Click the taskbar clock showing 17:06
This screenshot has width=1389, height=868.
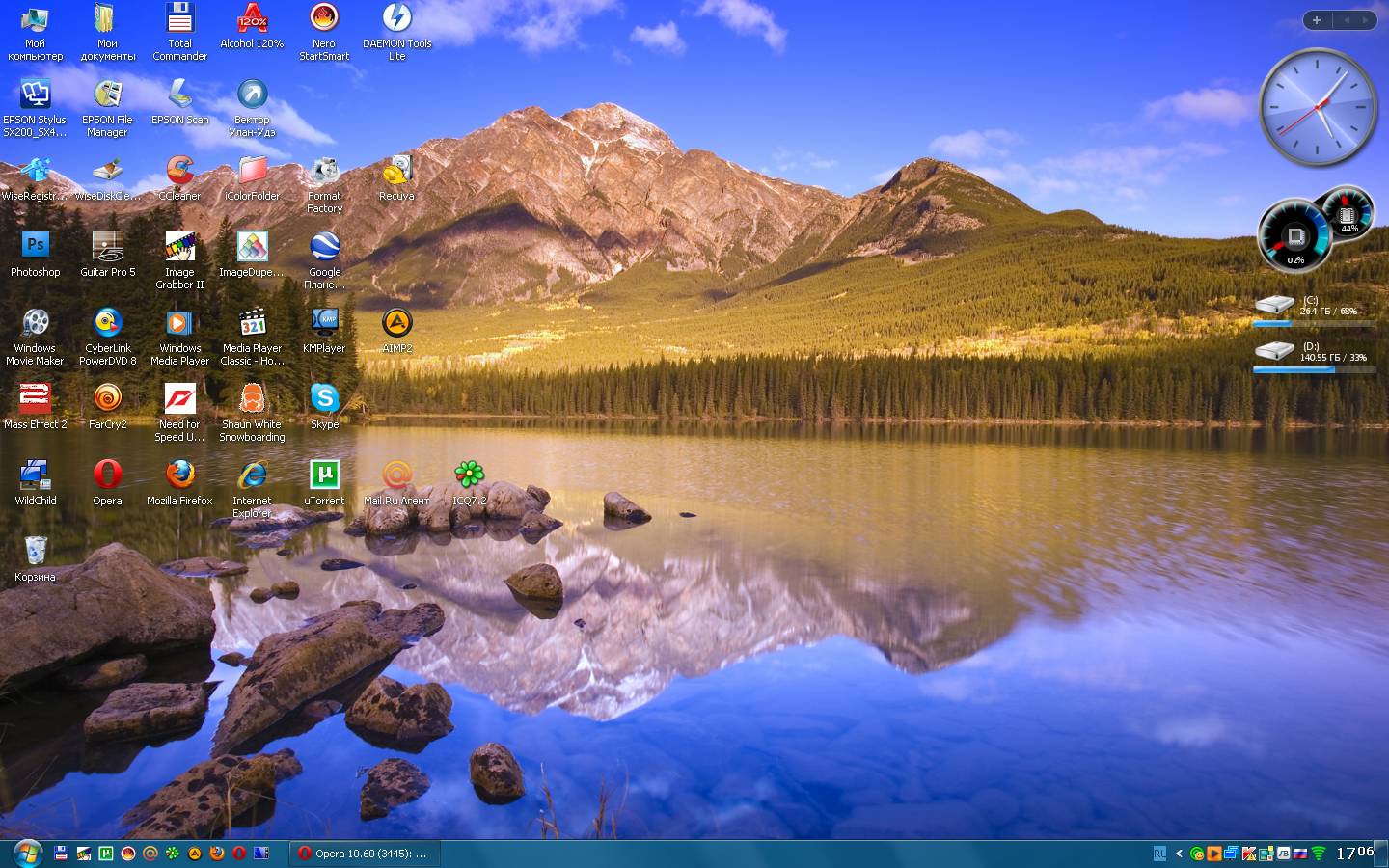pos(1354,853)
